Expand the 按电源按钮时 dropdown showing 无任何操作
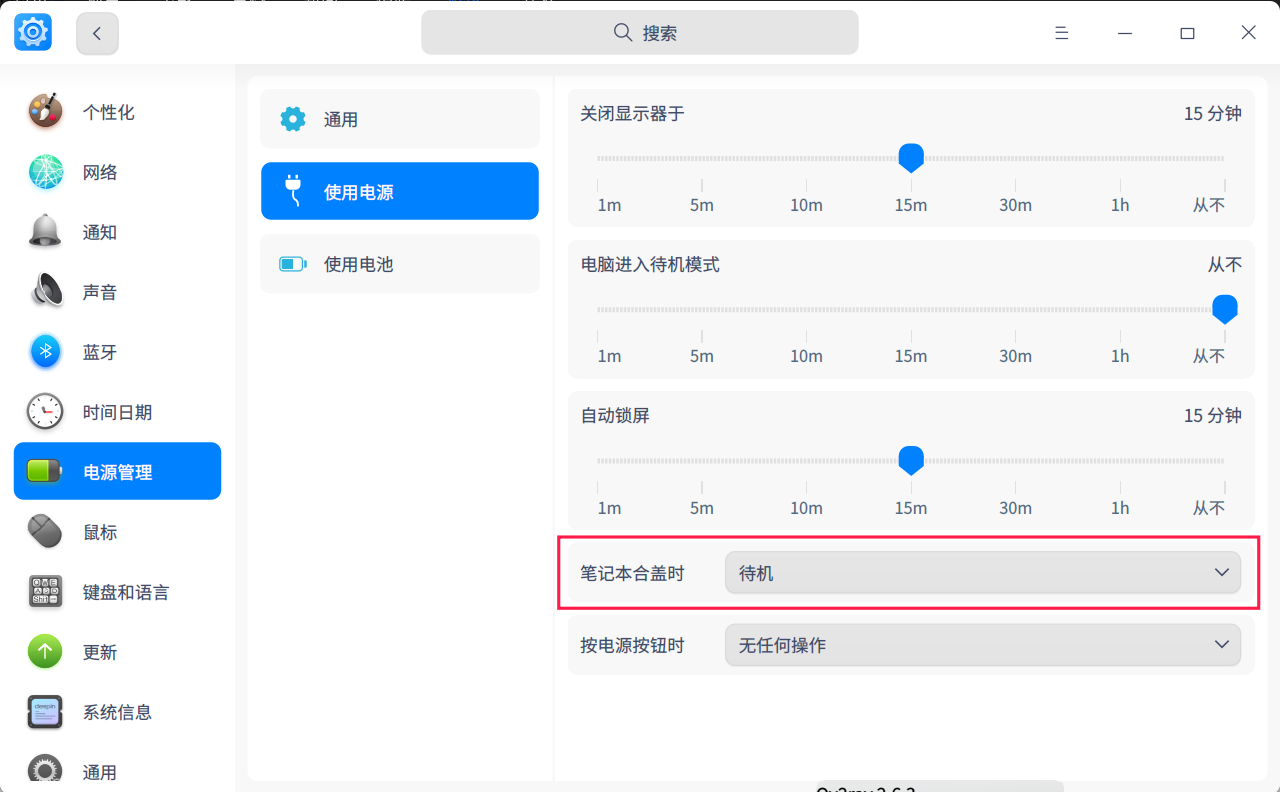 [983, 645]
